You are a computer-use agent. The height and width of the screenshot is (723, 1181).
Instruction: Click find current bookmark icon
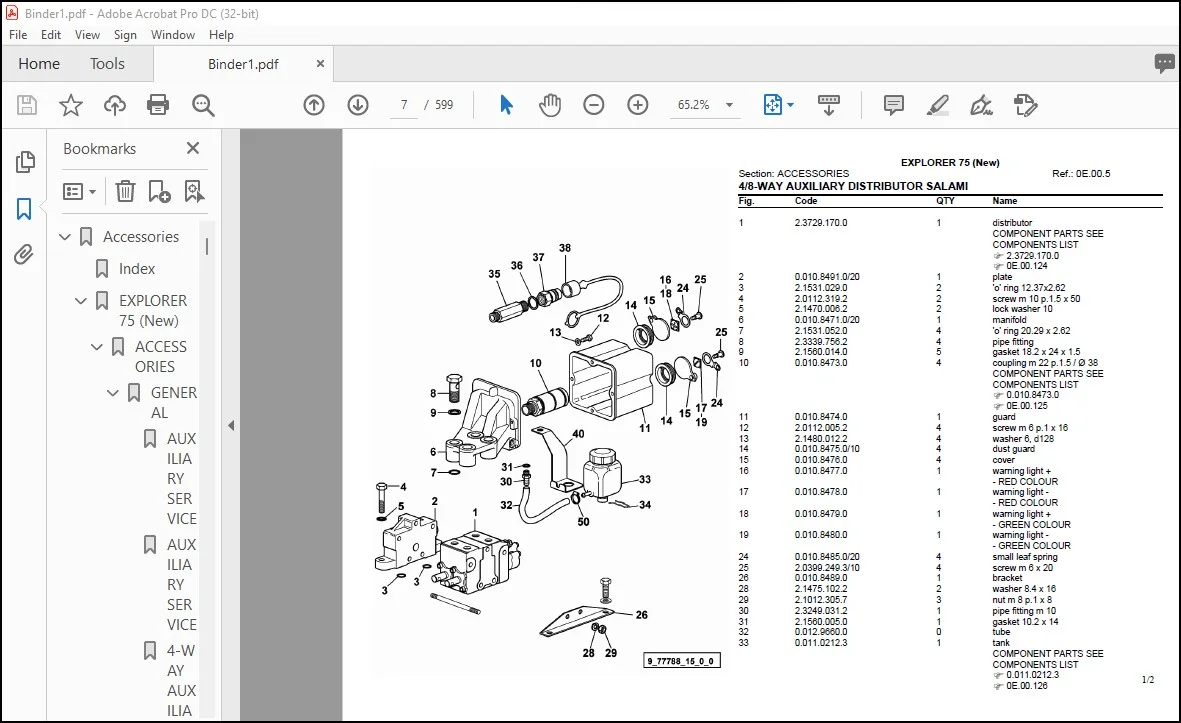(x=194, y=191)
